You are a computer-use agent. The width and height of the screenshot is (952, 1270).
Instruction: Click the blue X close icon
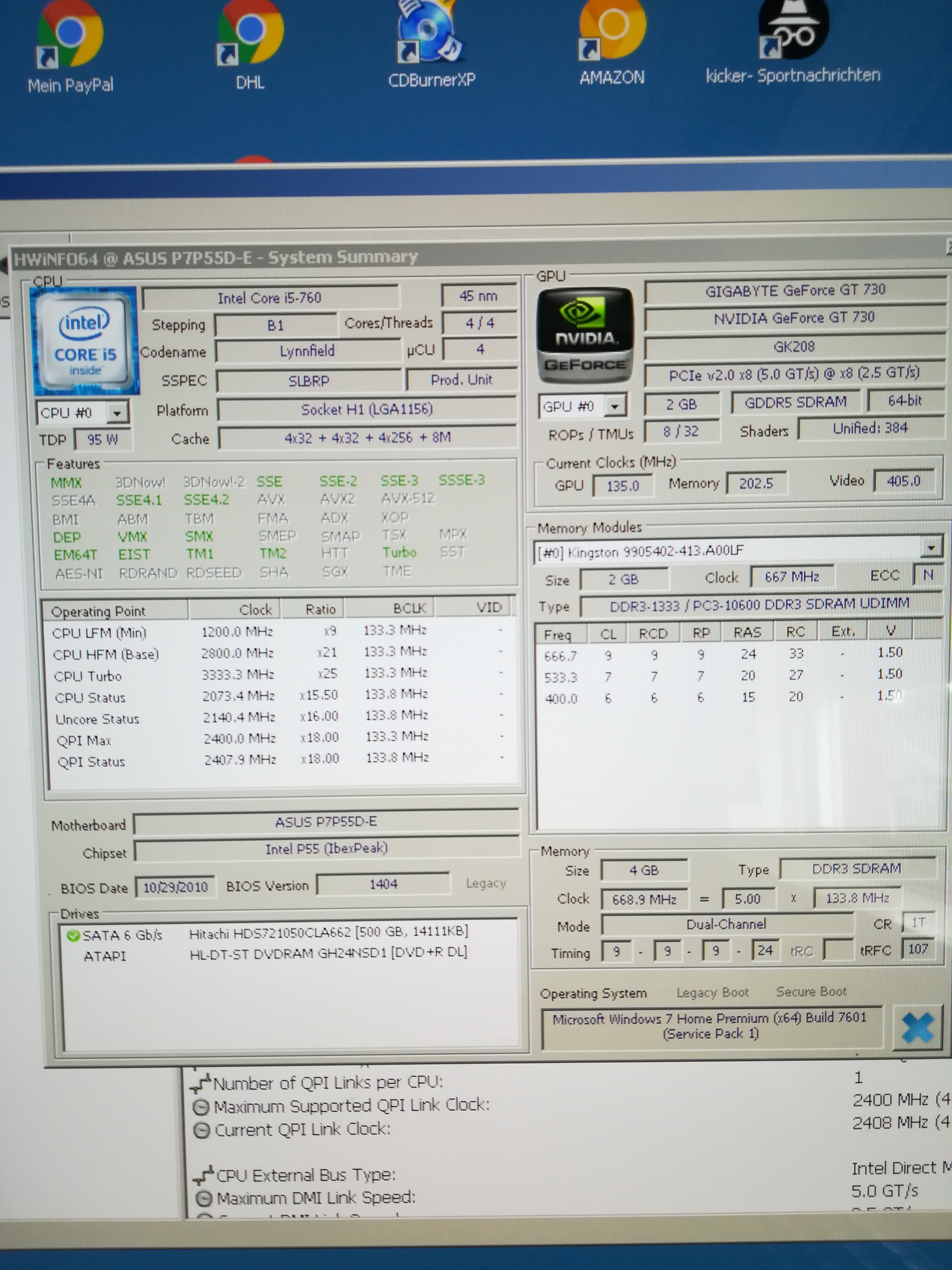pos(917,1028)
